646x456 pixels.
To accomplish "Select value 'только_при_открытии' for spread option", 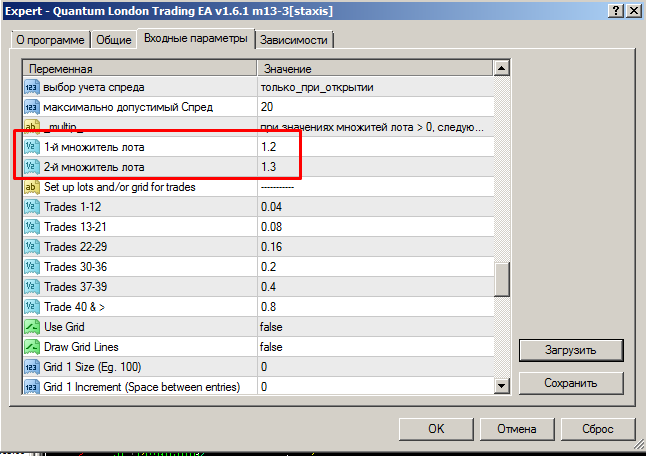I will [317, 87].
